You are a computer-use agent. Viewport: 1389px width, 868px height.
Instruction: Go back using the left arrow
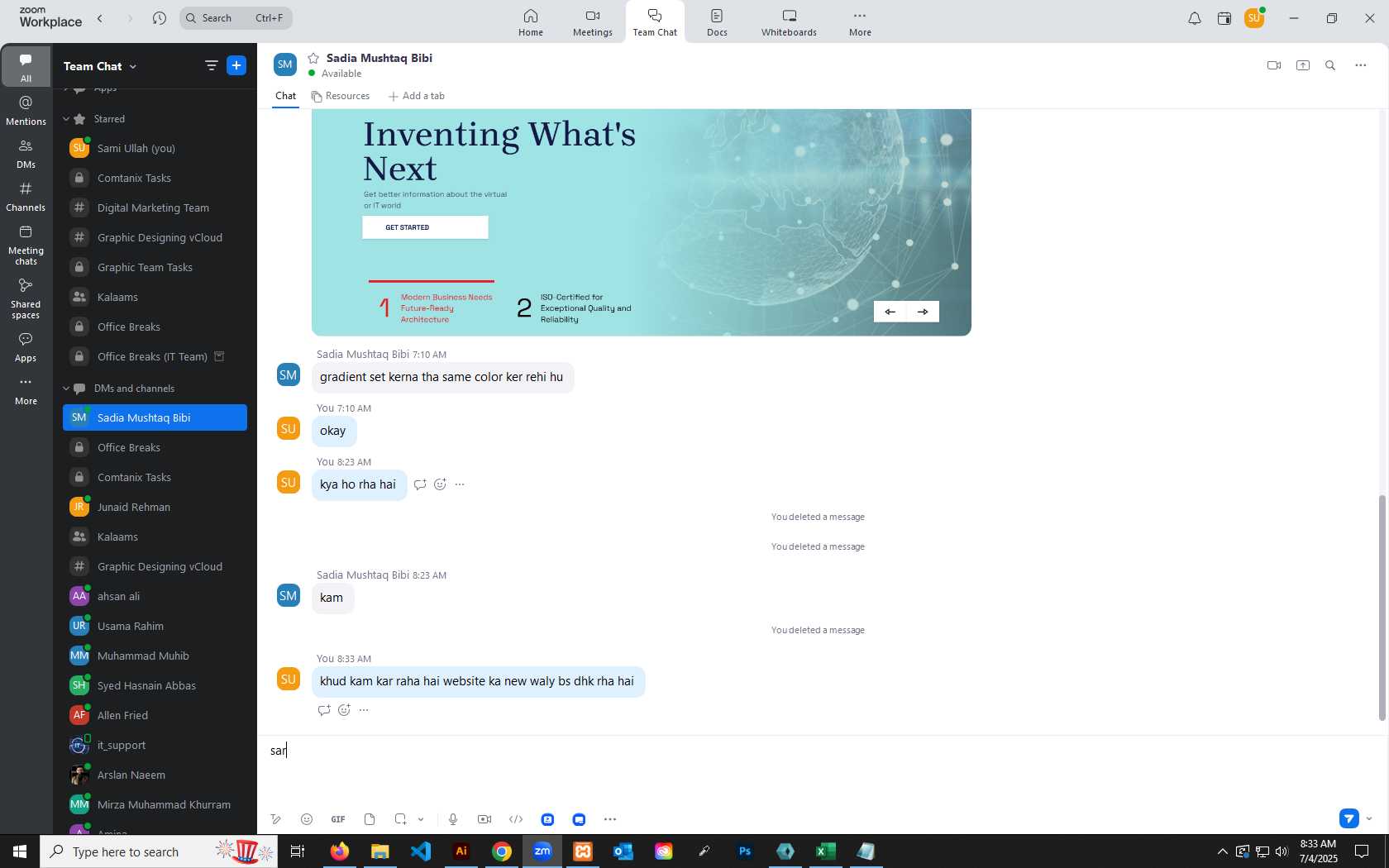point(100,18)
